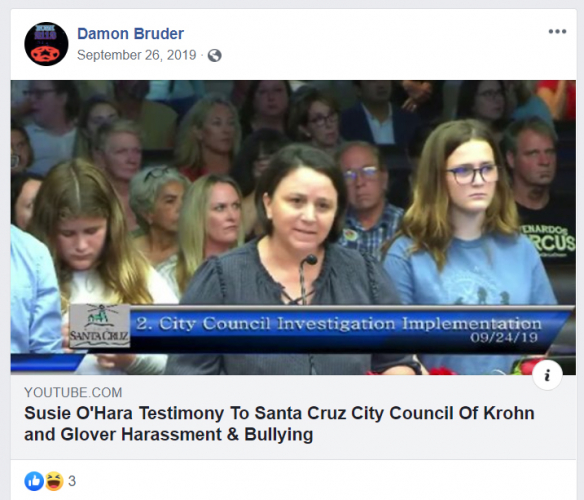Click the blue Like reaction icon
The height and width of the screenshot is (500, 584).
(x=34, y=481)
